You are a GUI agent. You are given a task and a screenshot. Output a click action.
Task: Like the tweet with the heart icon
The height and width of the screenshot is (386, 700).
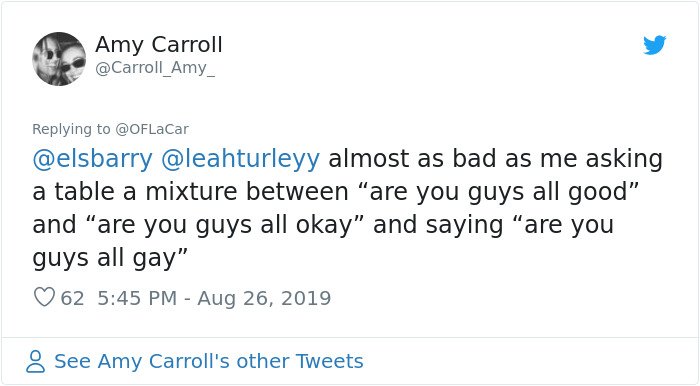click(x=44, y=297)
